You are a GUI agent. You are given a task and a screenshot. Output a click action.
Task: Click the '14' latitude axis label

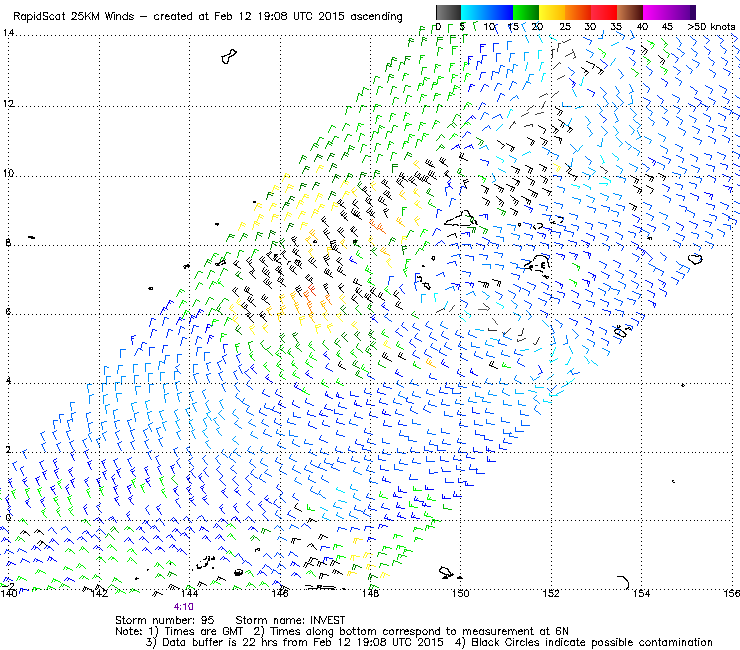click(8, 33)
